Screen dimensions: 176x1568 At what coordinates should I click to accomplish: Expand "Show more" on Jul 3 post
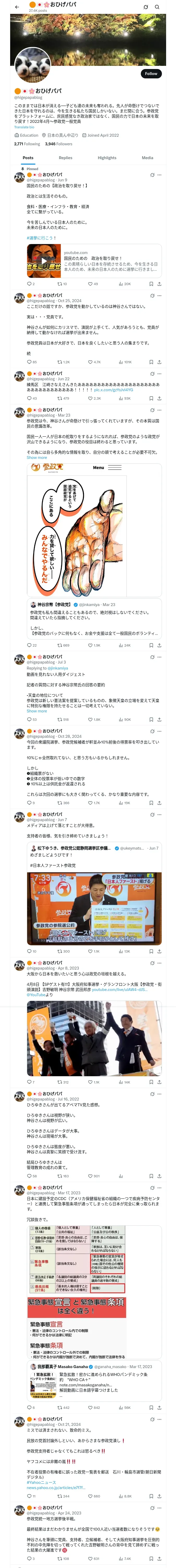37,710
